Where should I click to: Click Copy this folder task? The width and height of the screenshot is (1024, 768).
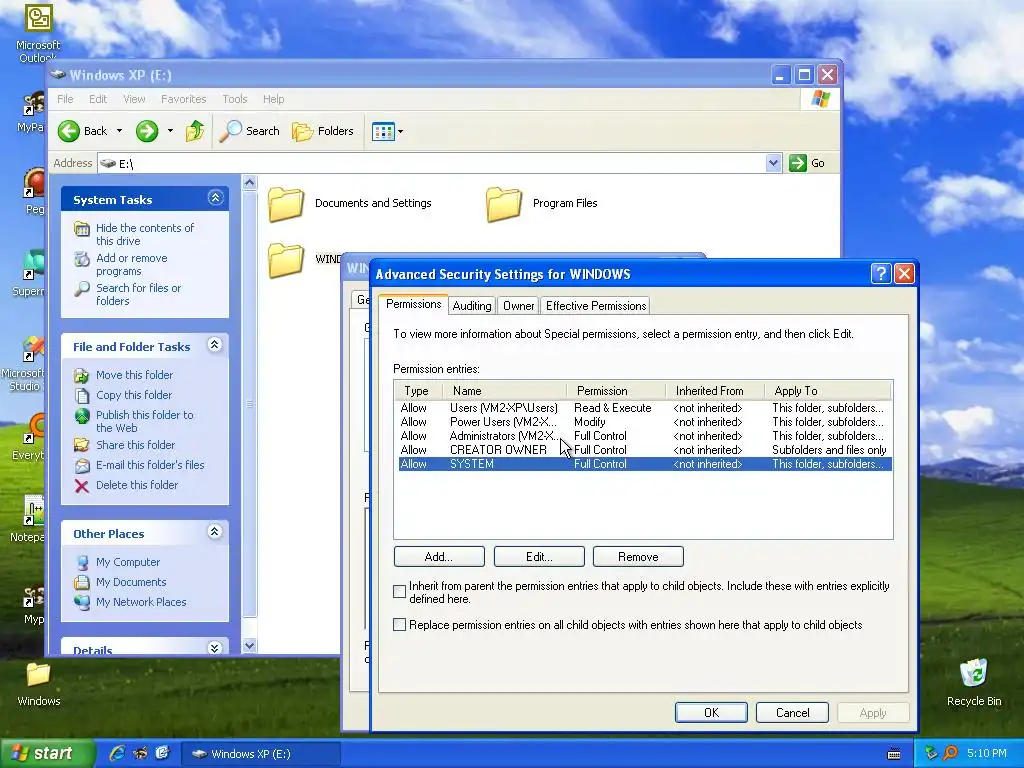[x=134, y=395]
